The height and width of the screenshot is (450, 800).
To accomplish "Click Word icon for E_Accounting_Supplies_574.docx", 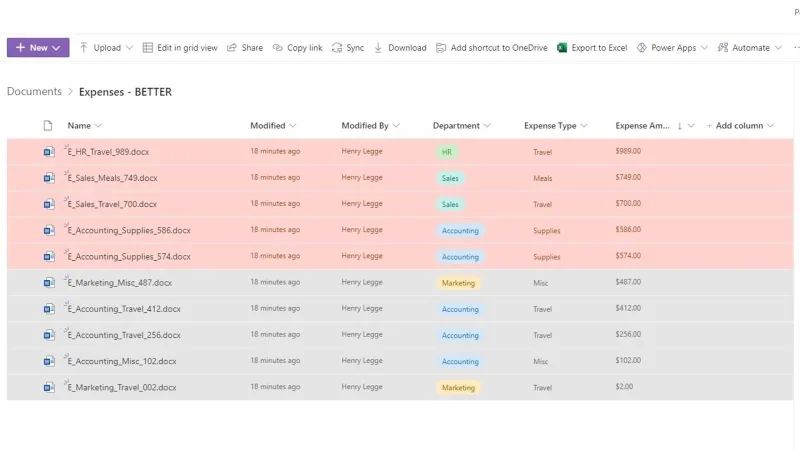I will coord(49,256).
